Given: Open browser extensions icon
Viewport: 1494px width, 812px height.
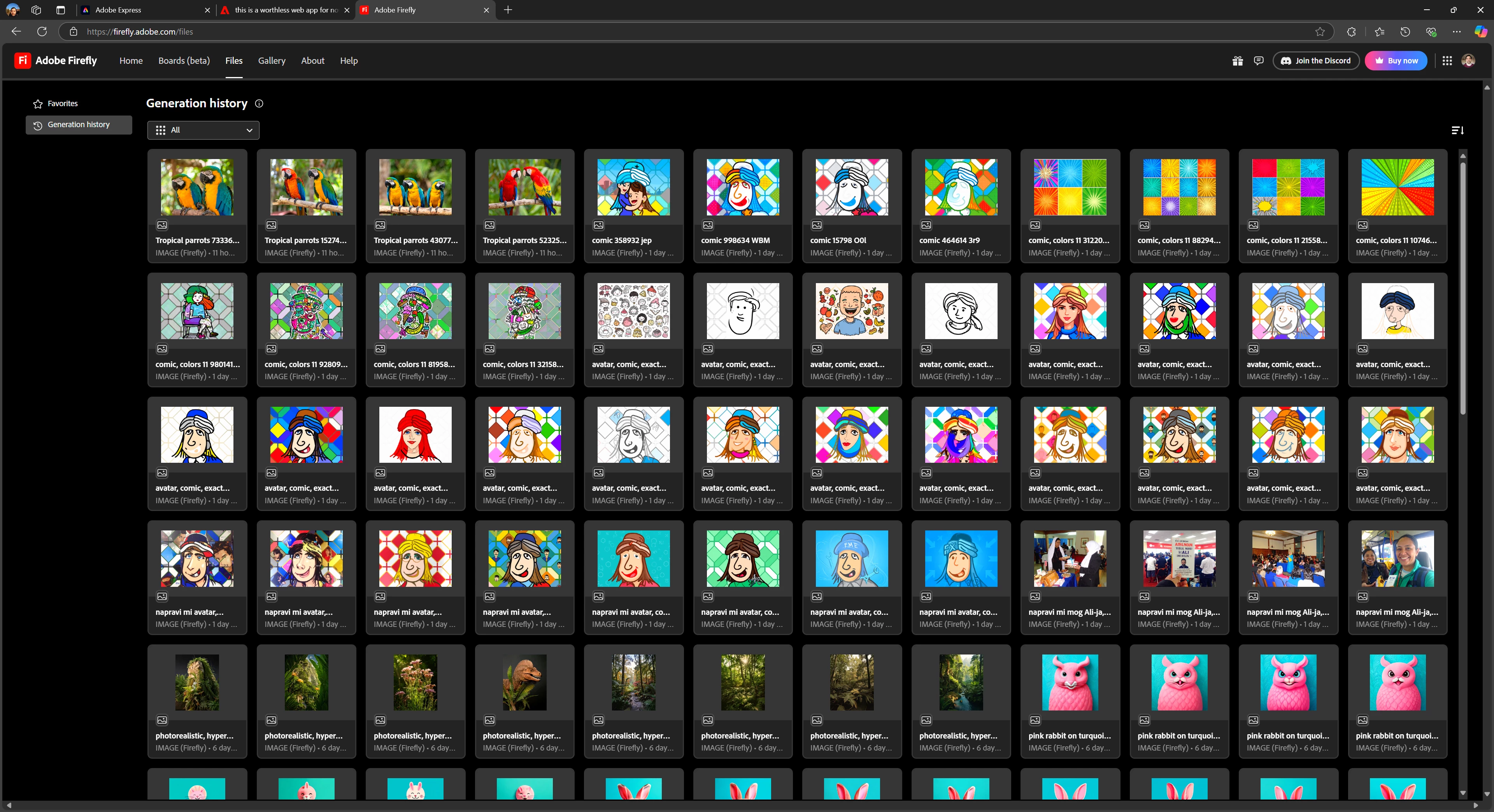Looking at the screenshot, I should (x=1351, y=32).
